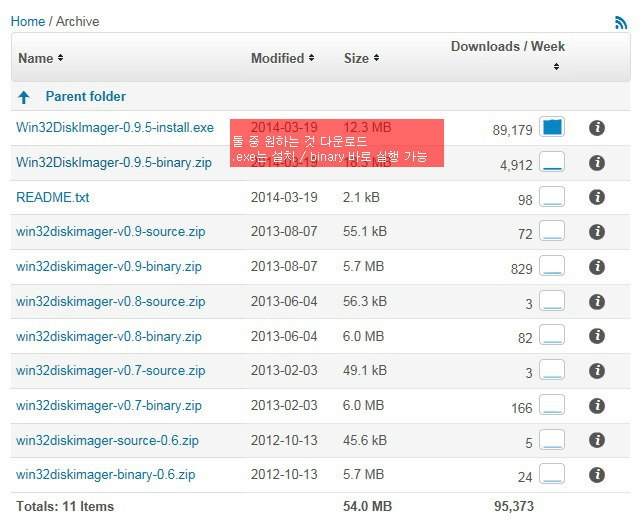644x520 pixels.
Task: Click the 55.1 kB size value
Action: 365,232
